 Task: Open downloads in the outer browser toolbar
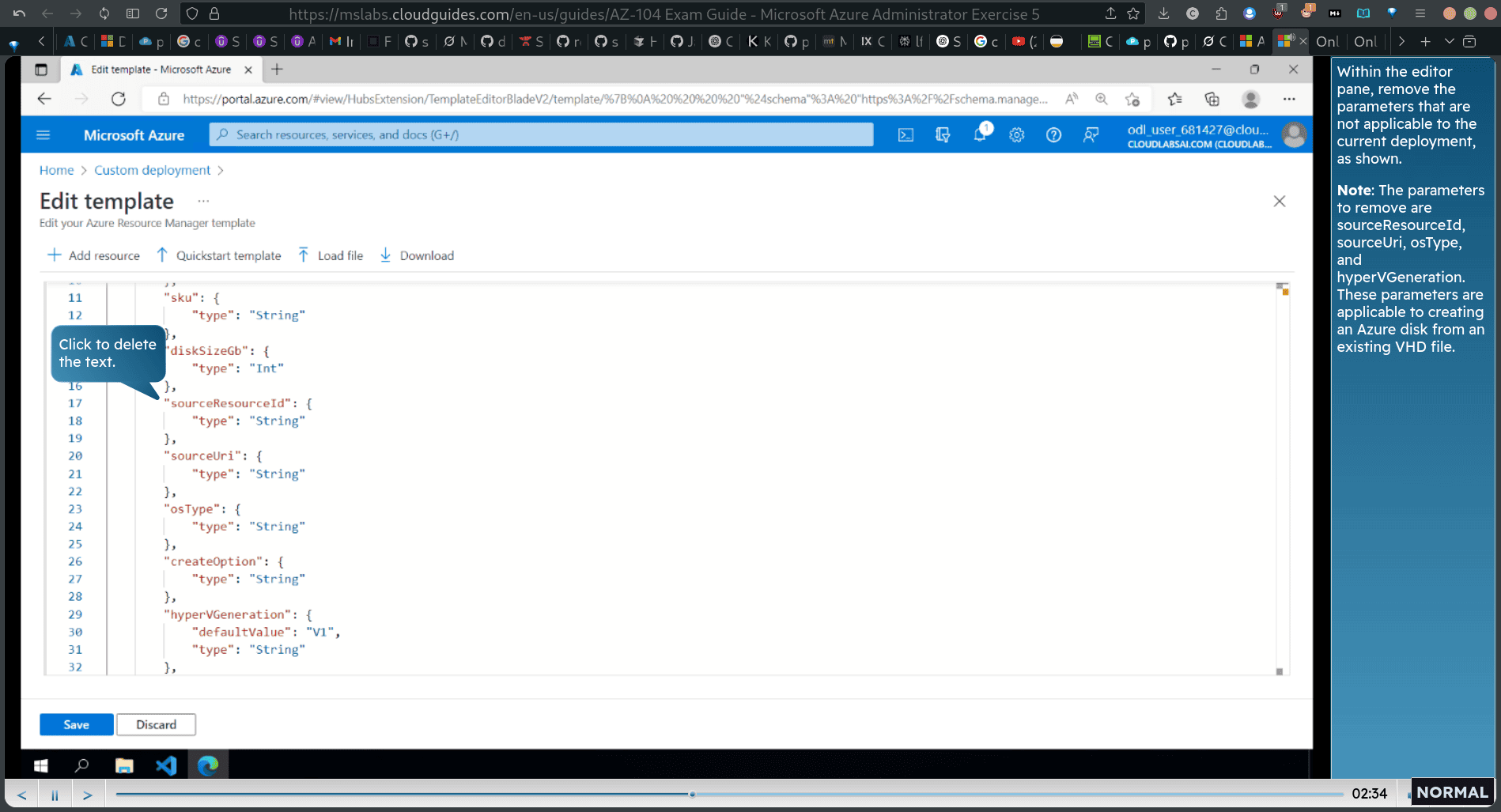click(1163, 13)
